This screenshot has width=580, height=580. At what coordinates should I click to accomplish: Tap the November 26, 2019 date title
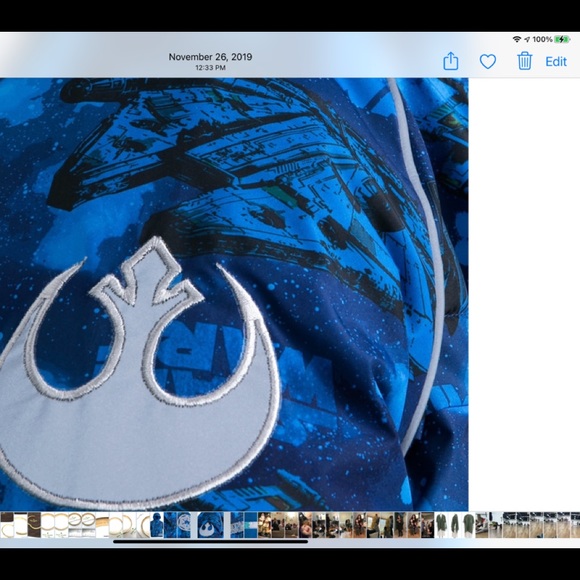click(210, 57)
